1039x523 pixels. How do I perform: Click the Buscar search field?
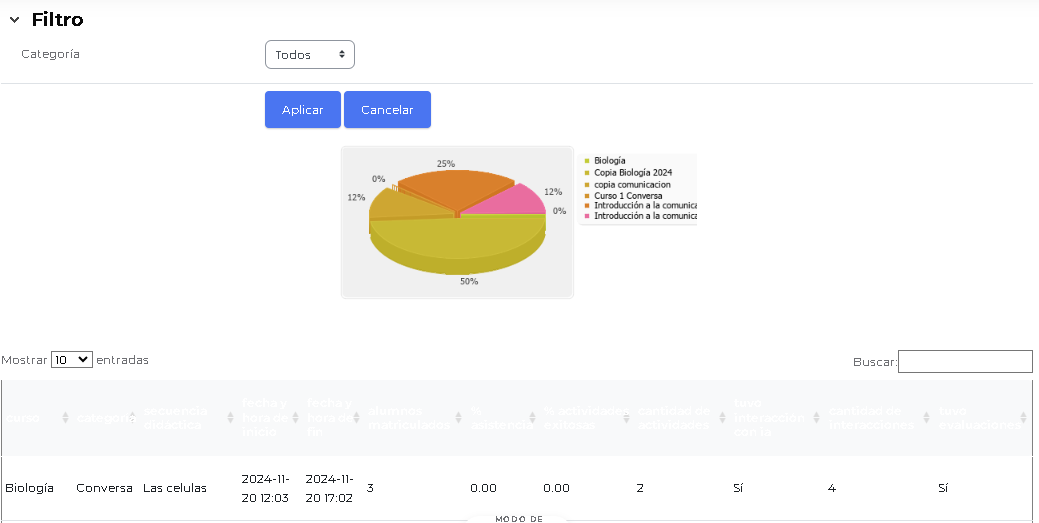point(964,361)
